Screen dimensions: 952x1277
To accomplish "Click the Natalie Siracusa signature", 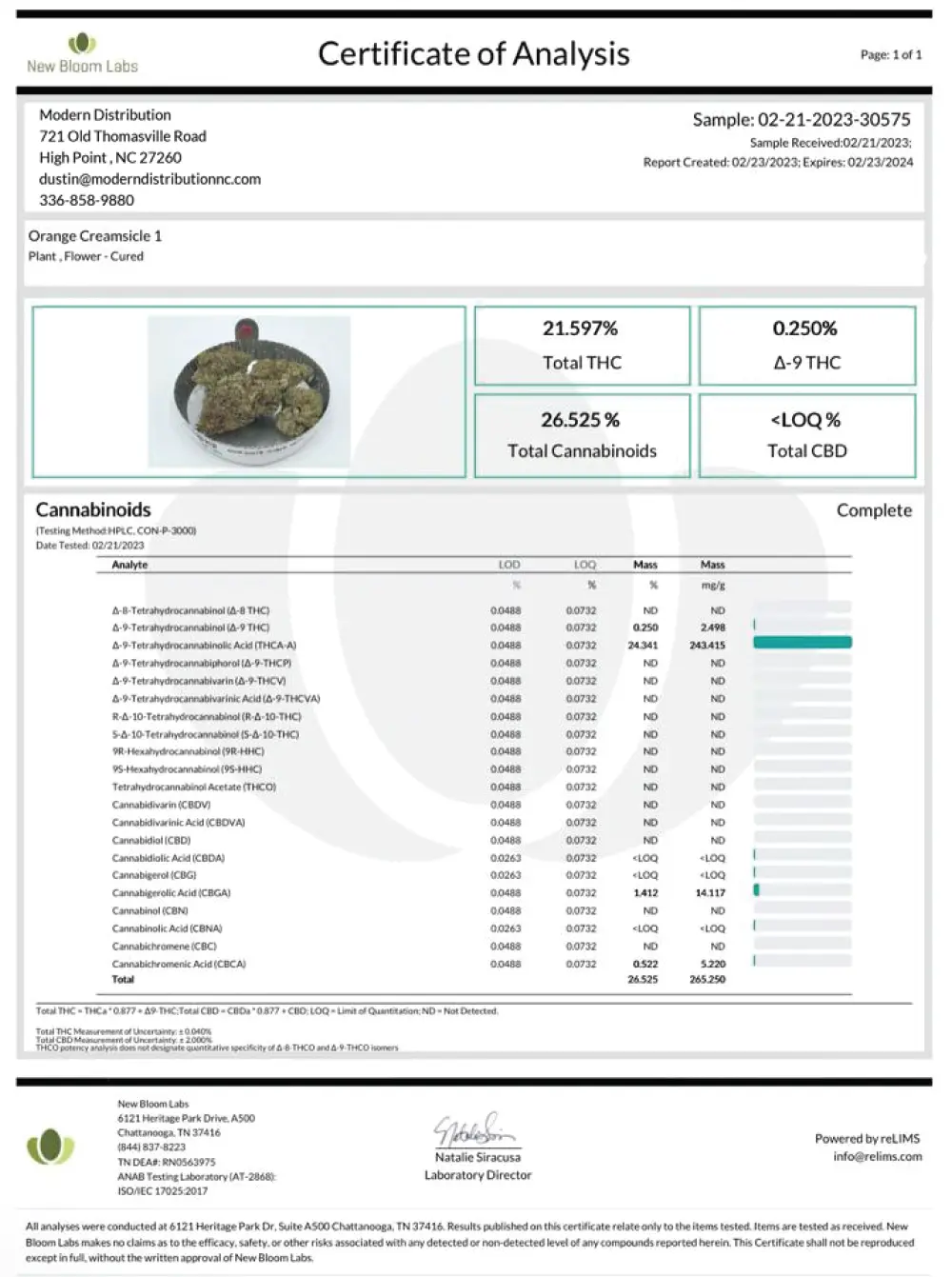I will (x=474, y=1130).
